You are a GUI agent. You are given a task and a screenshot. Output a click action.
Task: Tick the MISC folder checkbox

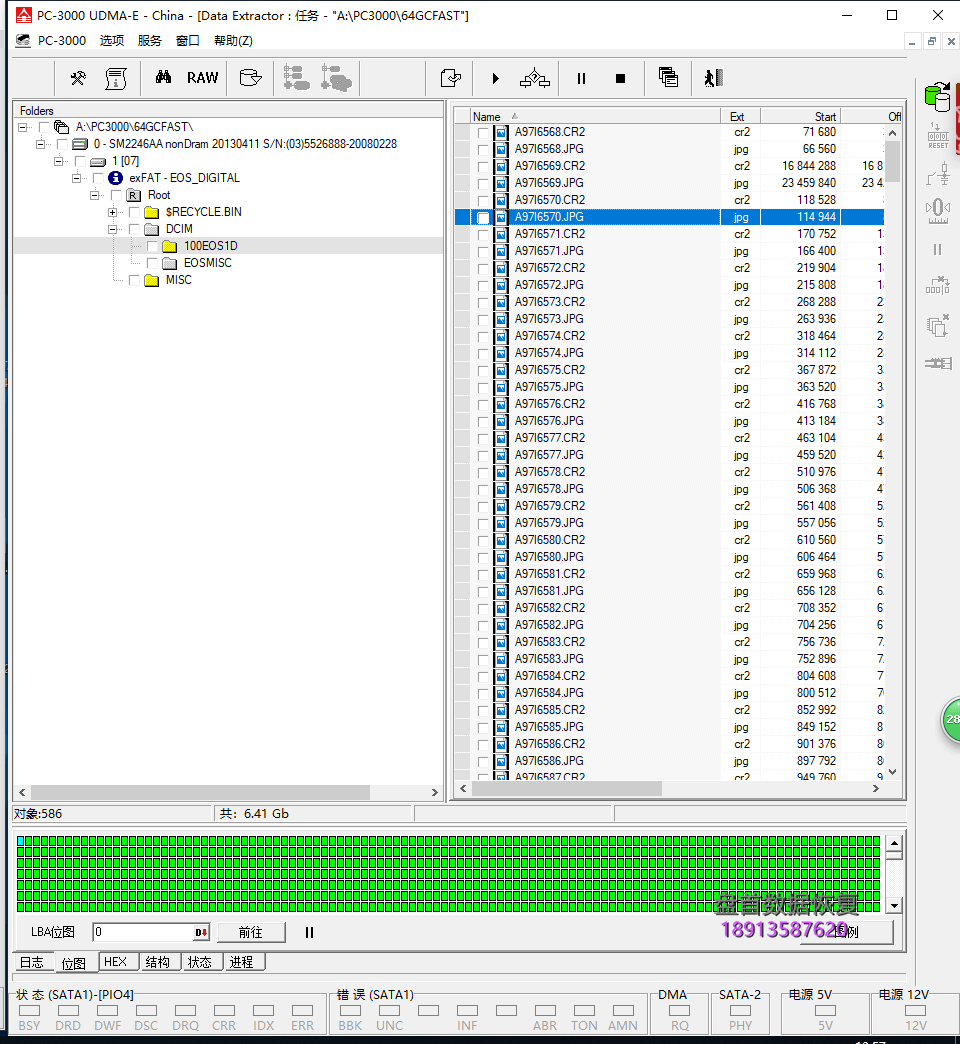pos(134,280)
